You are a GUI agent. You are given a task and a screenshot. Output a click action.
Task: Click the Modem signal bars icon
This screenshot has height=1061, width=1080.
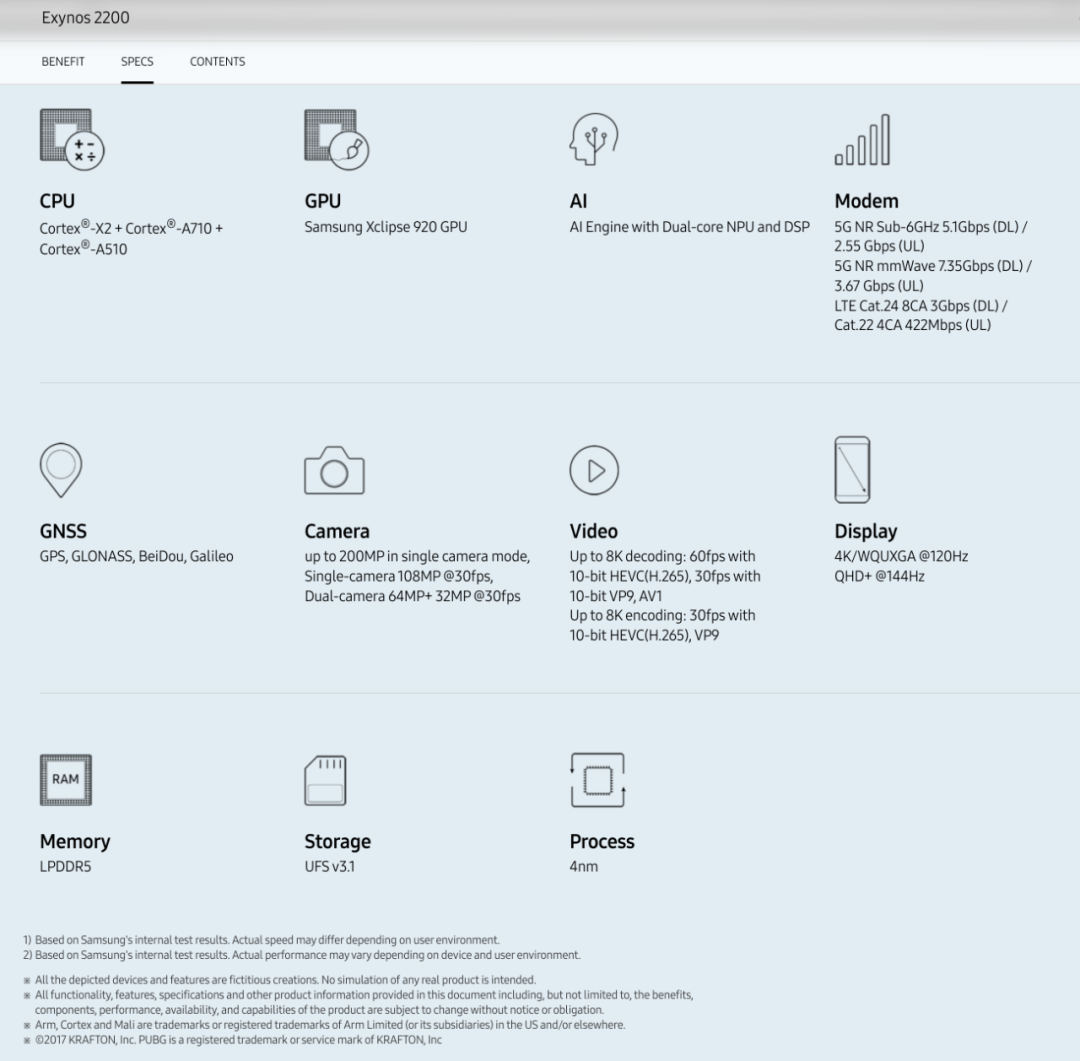pos(862,140)
